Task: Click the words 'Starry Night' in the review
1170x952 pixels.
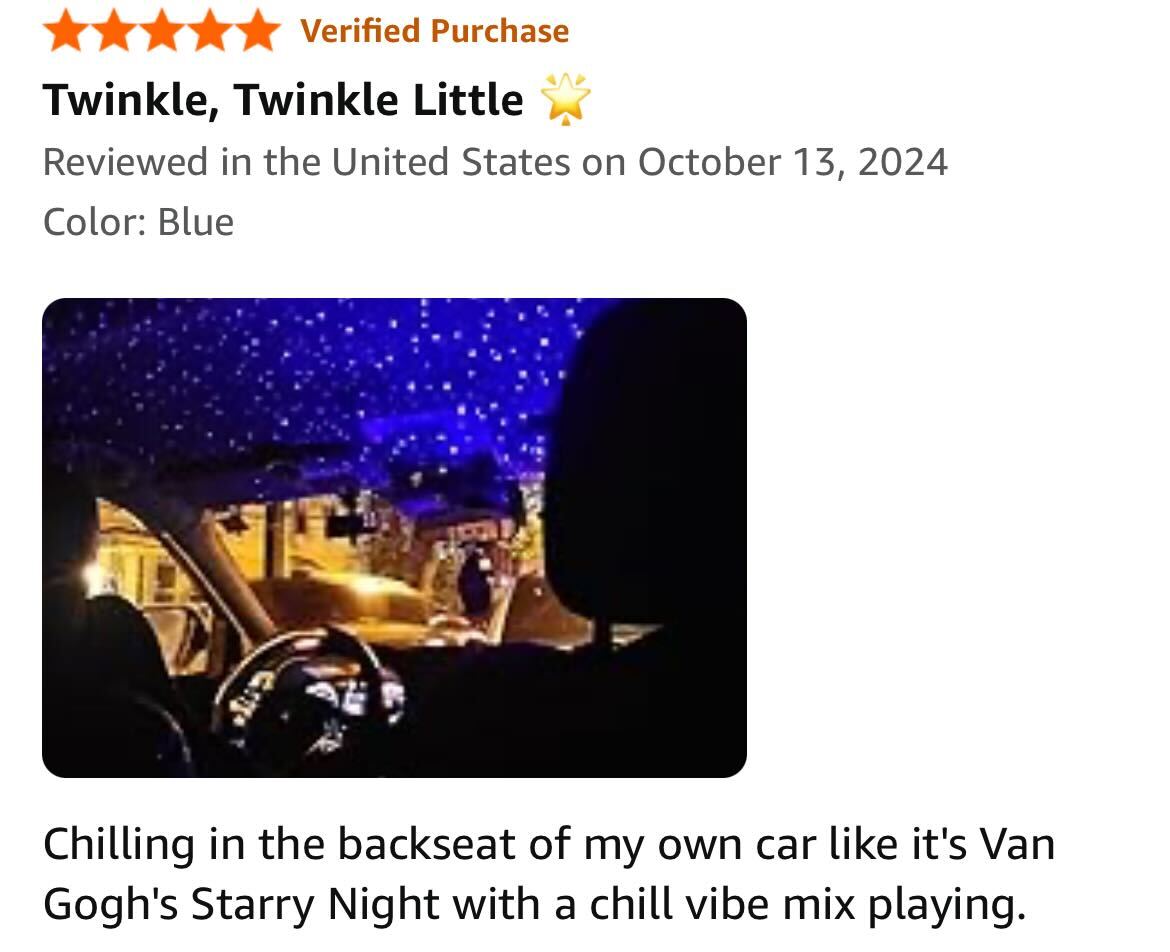Action: 315,905
